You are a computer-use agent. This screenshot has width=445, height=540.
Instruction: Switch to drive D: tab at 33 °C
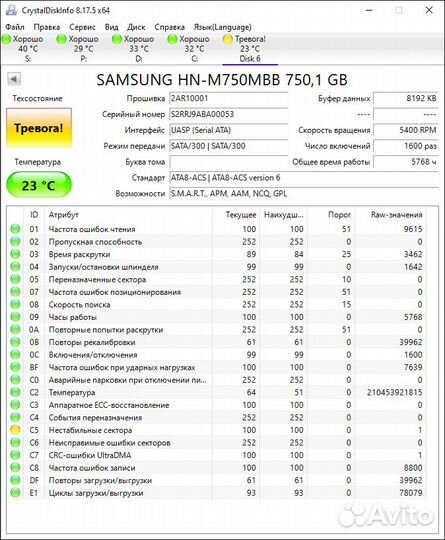(x=139, y=49)
